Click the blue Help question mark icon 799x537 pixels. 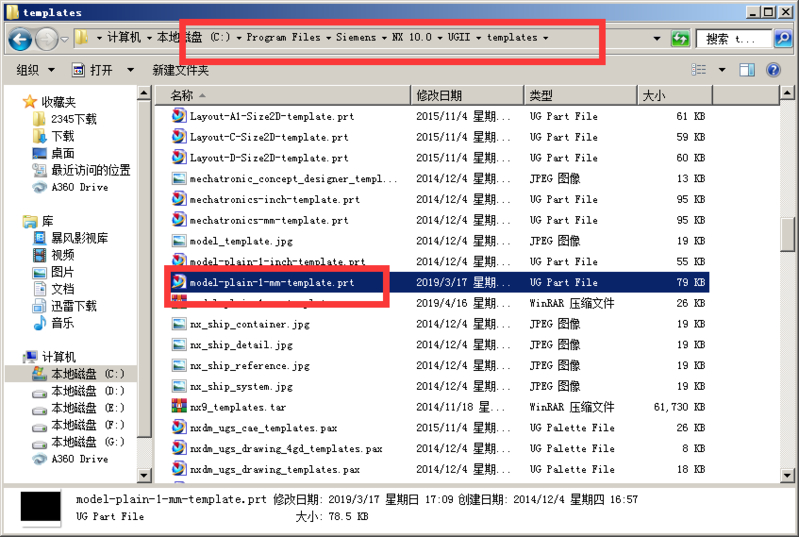tap(773, 70)
